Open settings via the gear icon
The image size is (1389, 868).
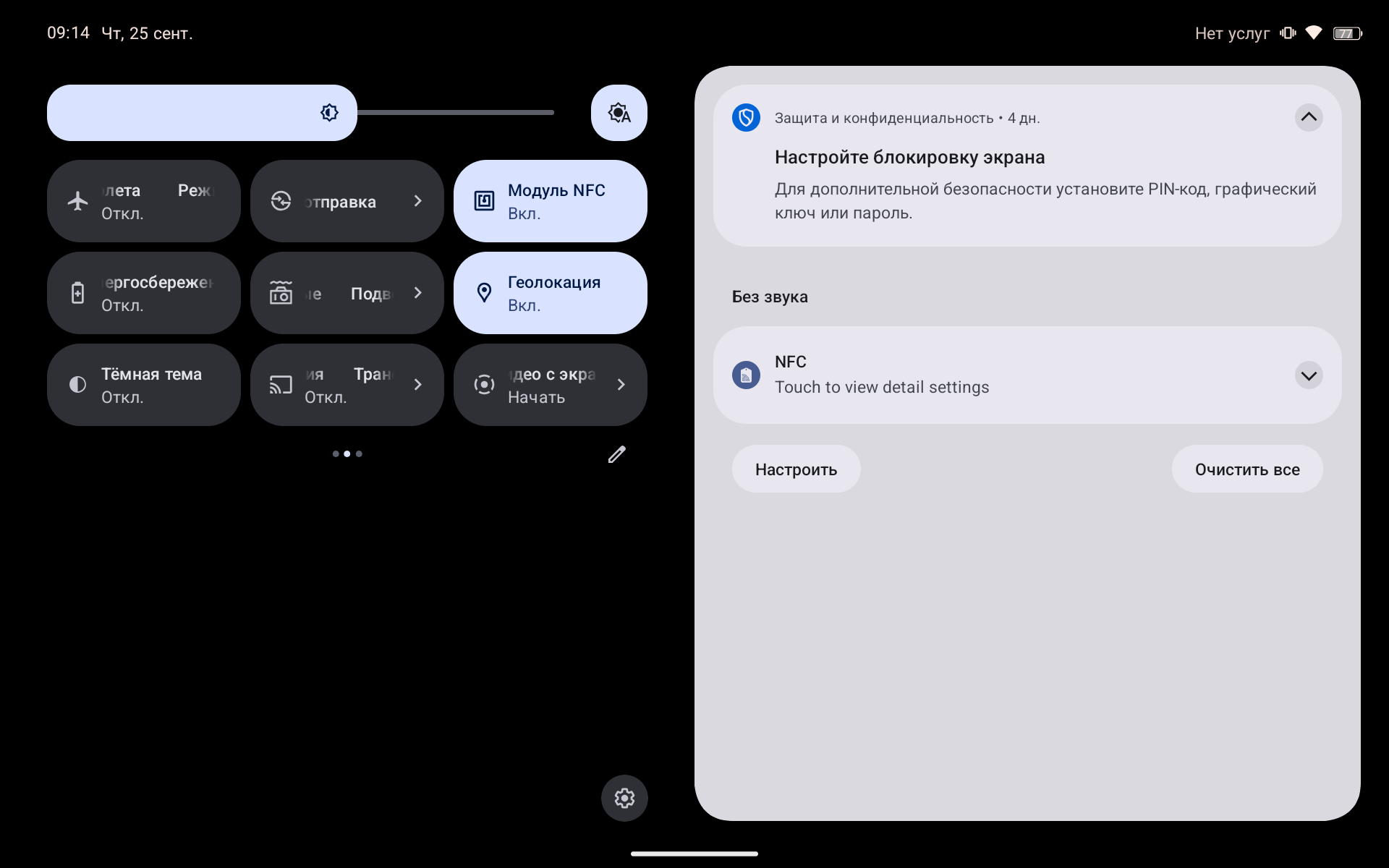pyautogui.click(x=624, y=798)
